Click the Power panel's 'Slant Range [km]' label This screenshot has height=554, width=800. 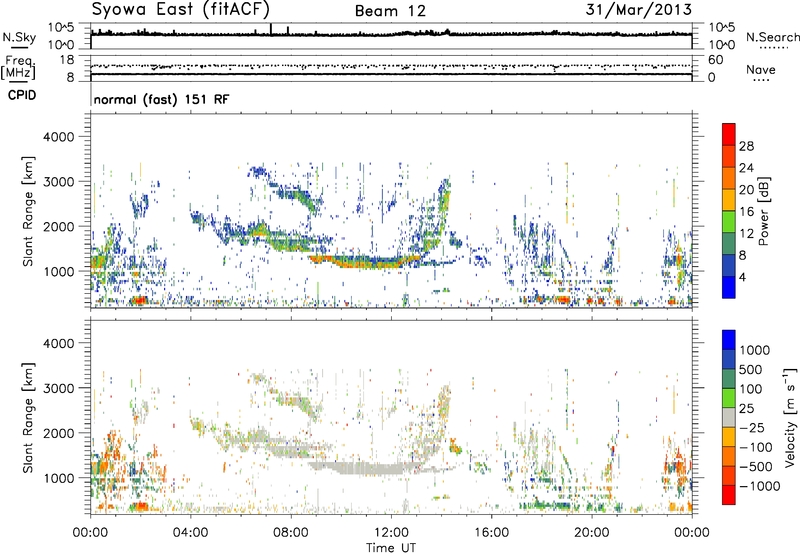pyautogui.click(x=28, y=211)
